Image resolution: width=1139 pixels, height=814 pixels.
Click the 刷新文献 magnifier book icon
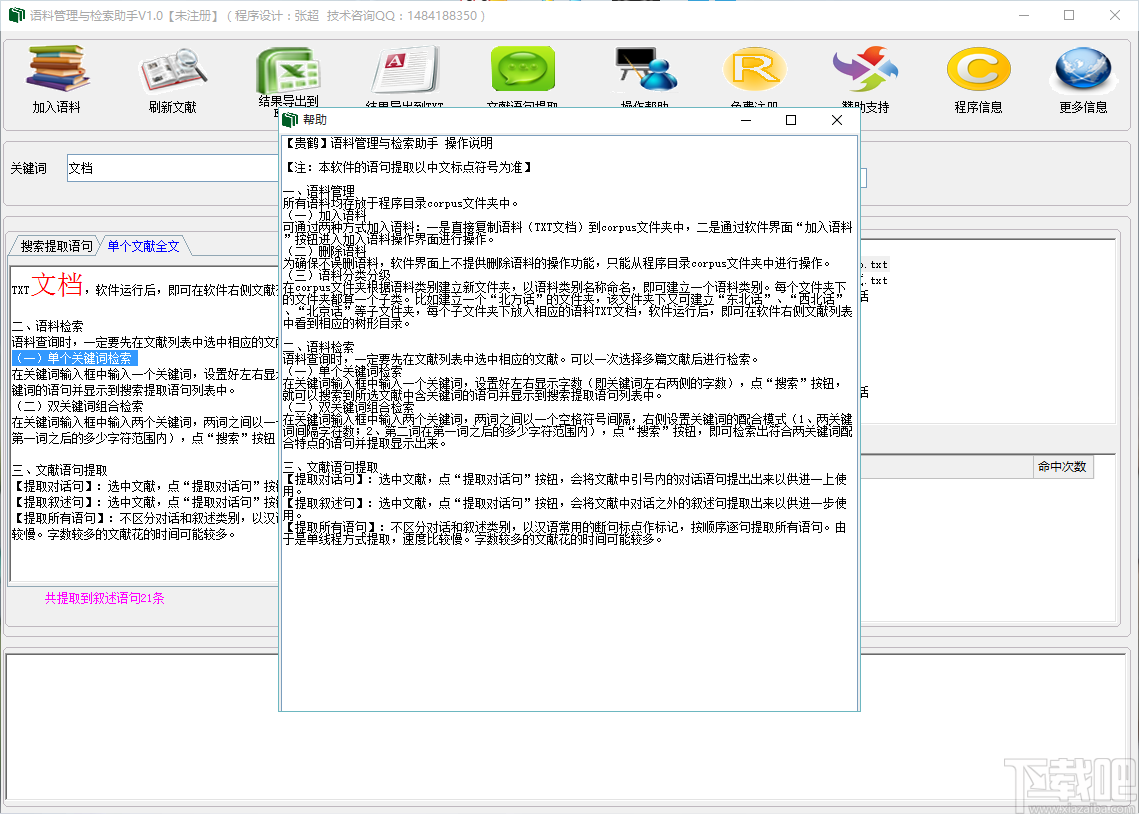[x=172, y=70]
